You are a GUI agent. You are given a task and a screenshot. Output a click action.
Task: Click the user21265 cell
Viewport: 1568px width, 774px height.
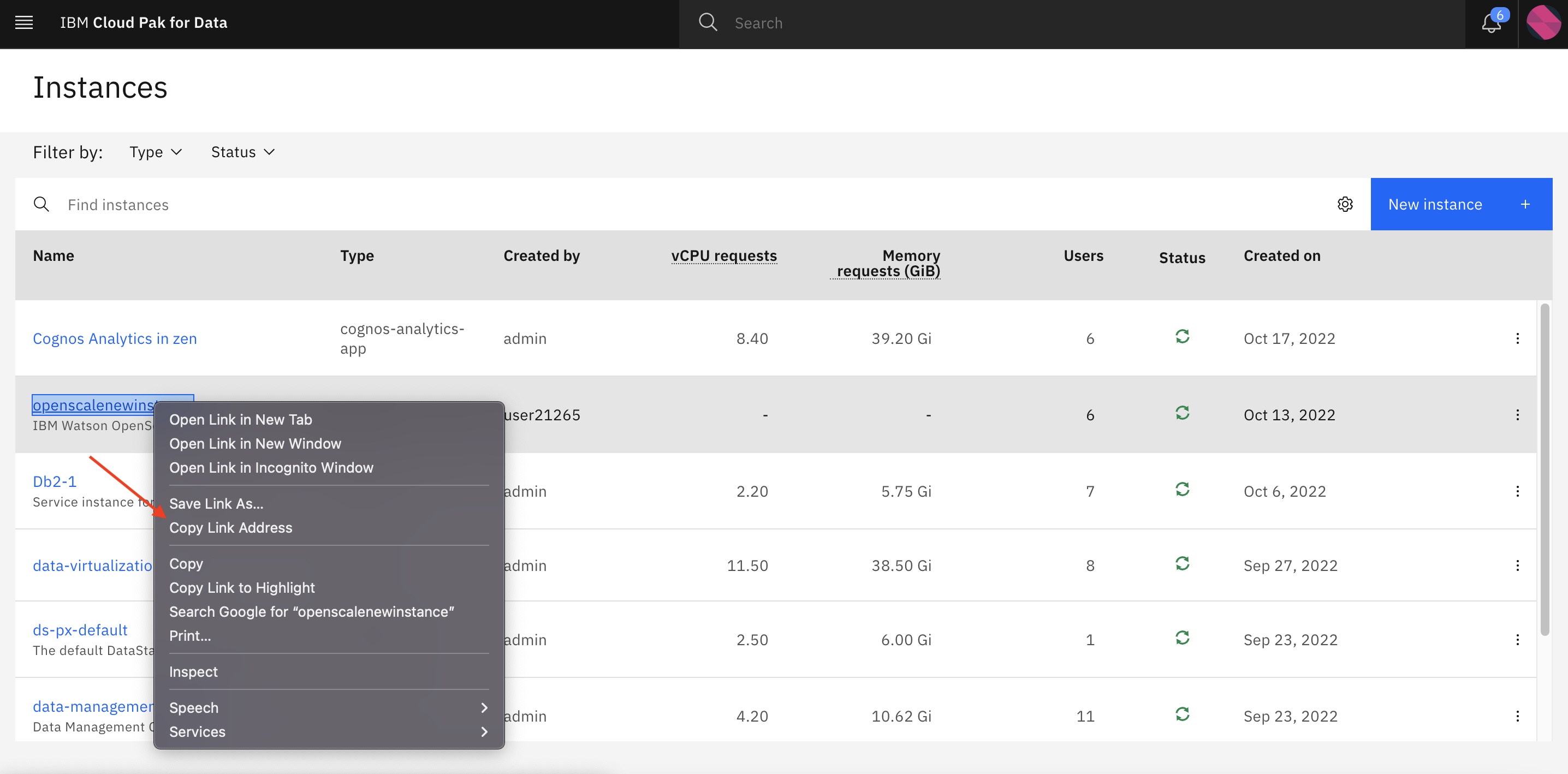click(542, 415)
